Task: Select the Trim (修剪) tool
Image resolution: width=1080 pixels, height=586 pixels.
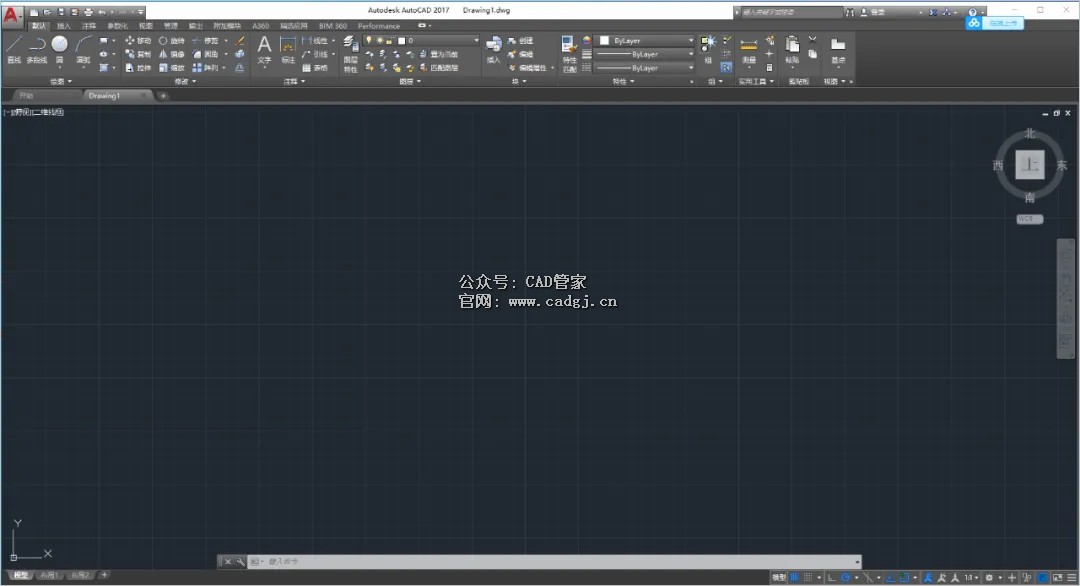Action: [x=206, y=41]
